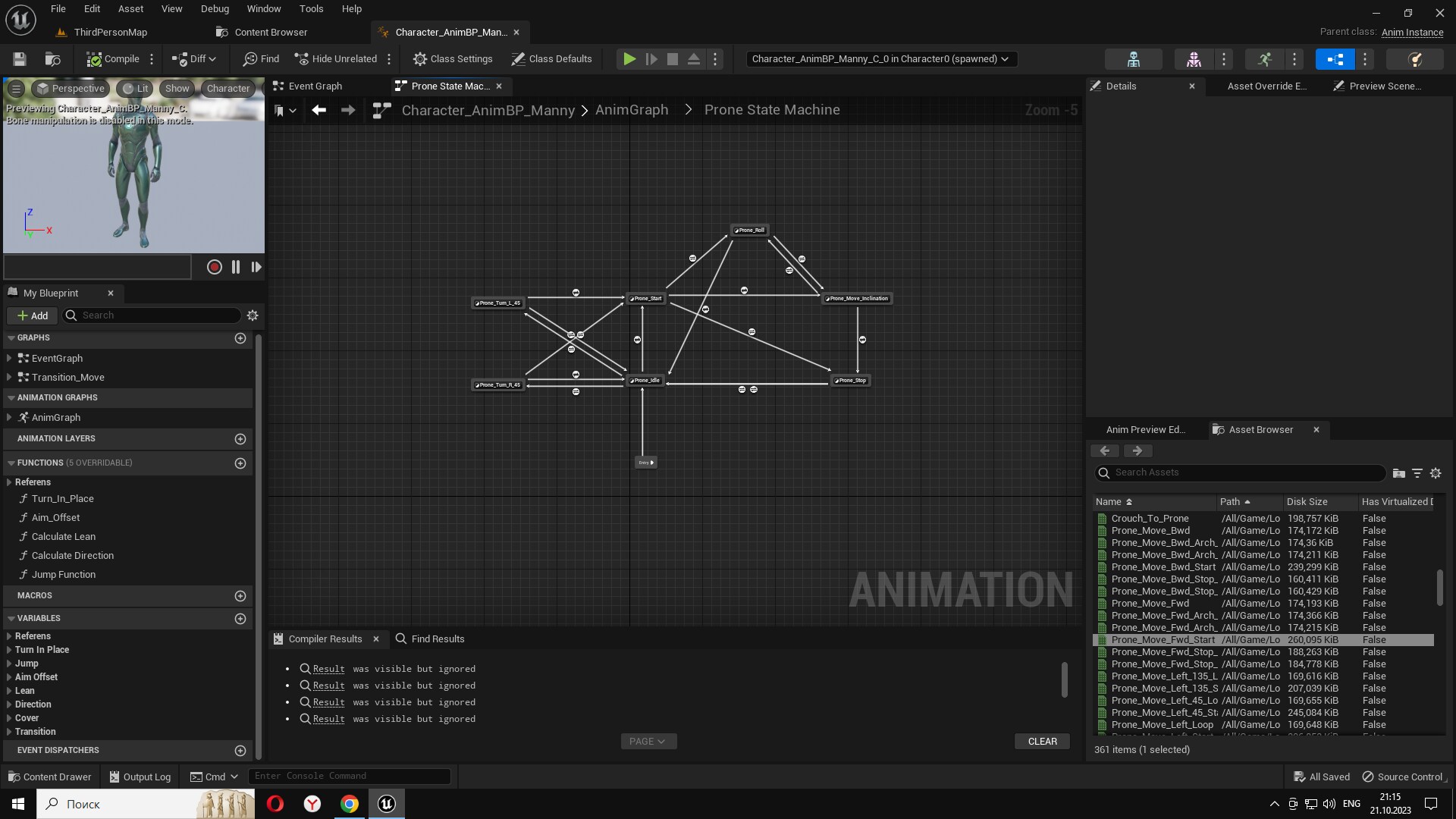Start recording the preview animation
Screen dimensions: 1456x819
pos(215,267)
